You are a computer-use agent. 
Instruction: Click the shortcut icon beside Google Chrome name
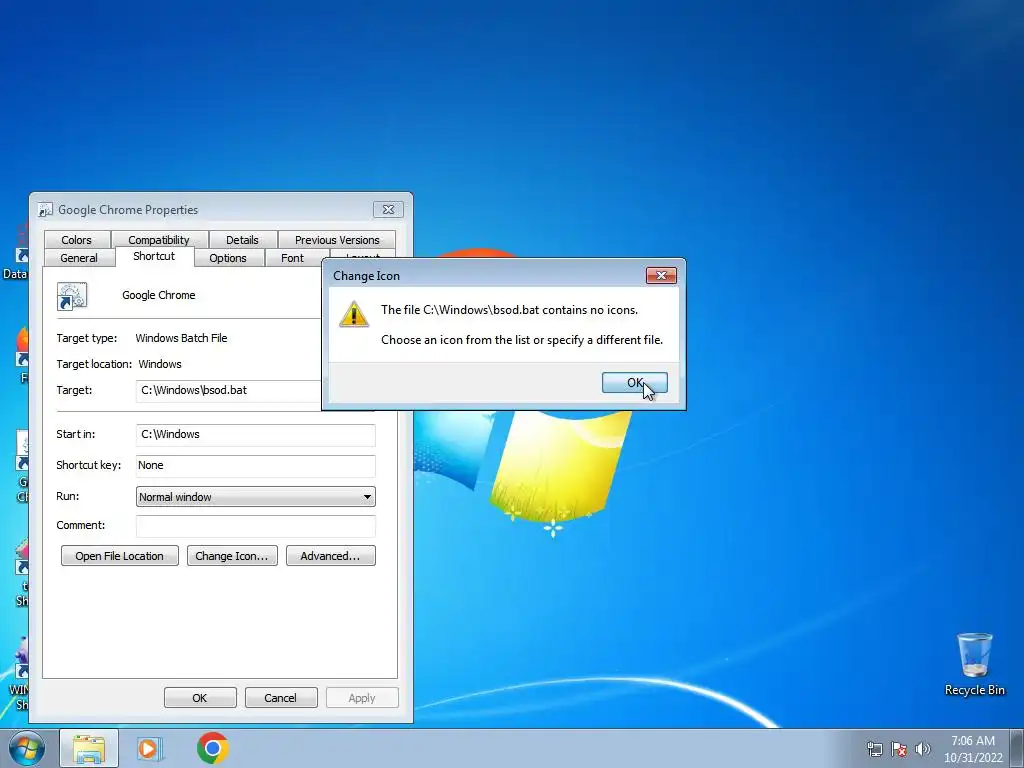coord(72,296)
